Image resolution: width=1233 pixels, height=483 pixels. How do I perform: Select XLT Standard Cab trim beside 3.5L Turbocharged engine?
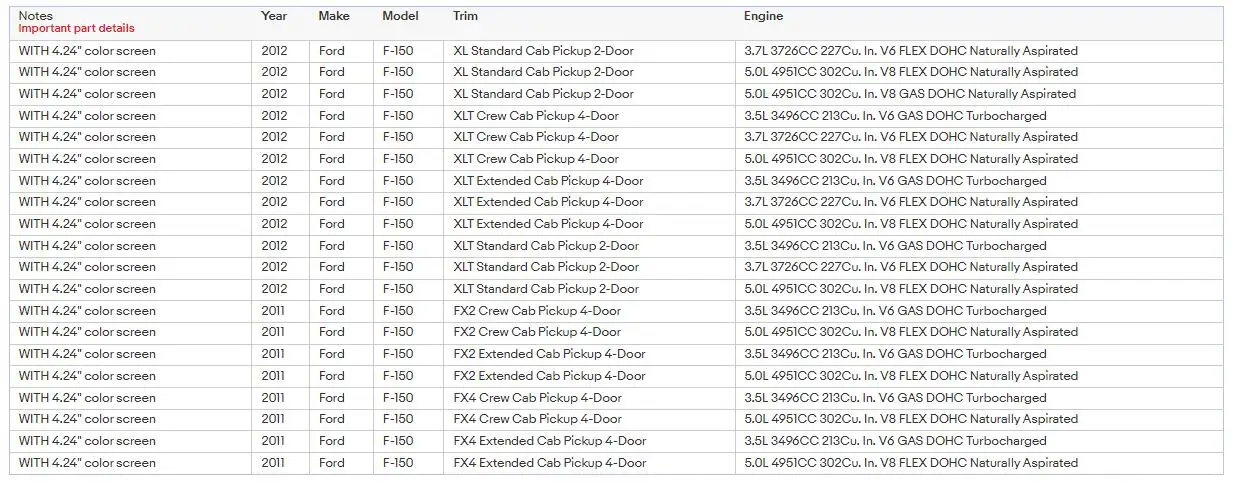click(546, 246)
